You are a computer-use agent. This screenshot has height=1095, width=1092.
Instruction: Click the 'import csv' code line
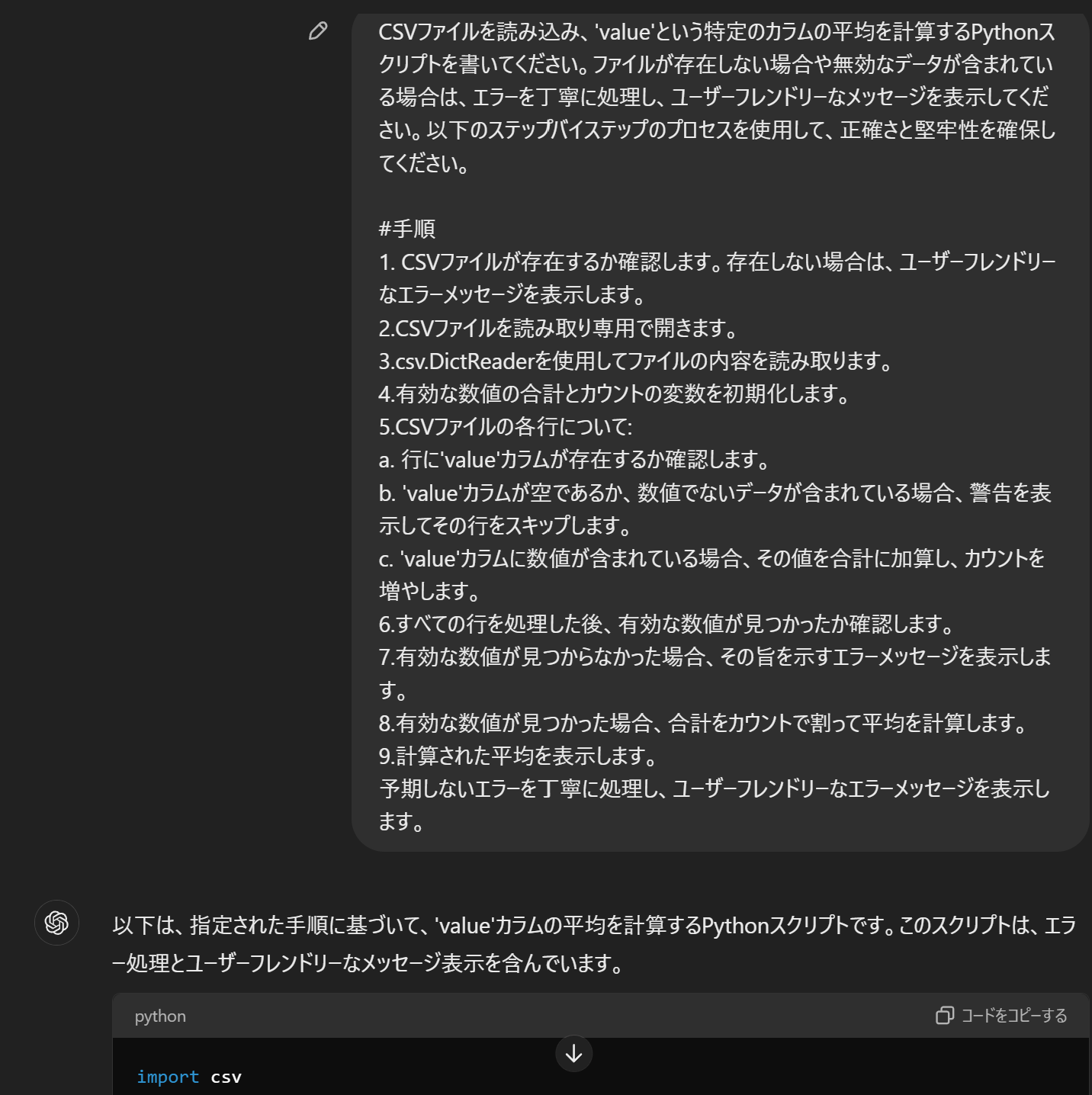pos(189,1077)
